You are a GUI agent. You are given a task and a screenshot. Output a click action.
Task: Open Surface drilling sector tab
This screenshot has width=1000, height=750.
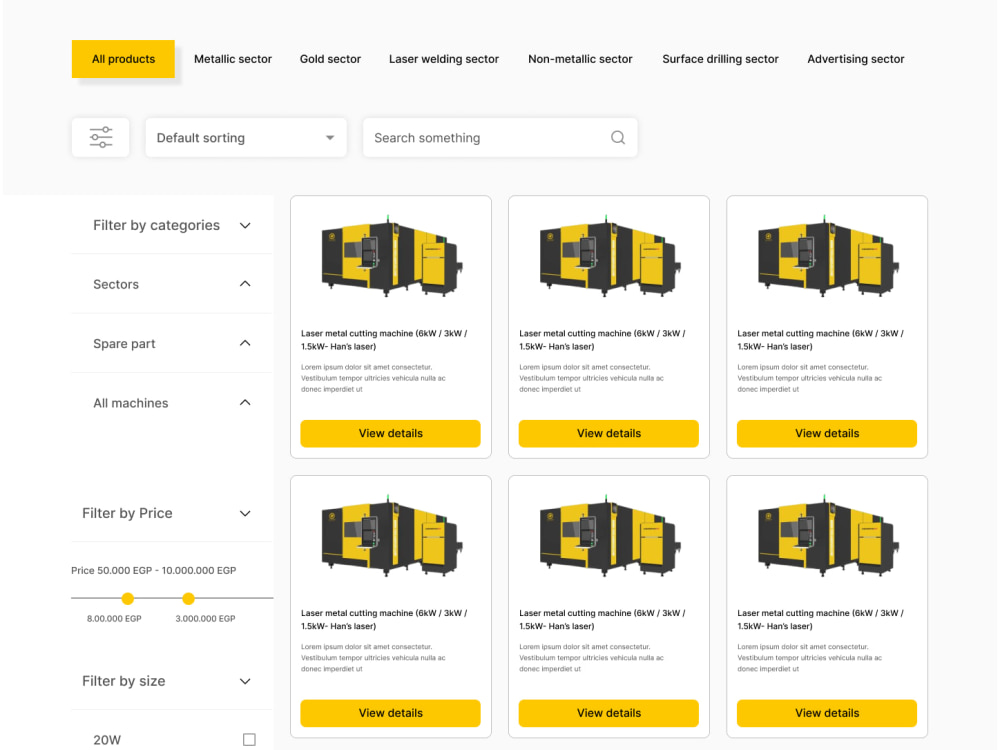(x=720, y=59)
